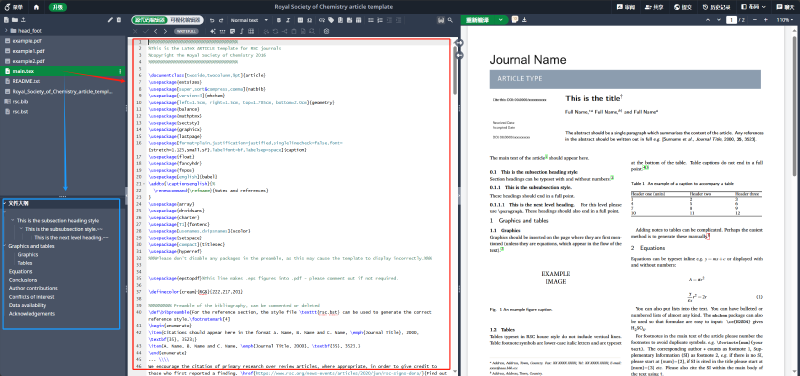Click the upload icon in file panel
The height and width of the screenshot is (376, 800).
point(23,20)
